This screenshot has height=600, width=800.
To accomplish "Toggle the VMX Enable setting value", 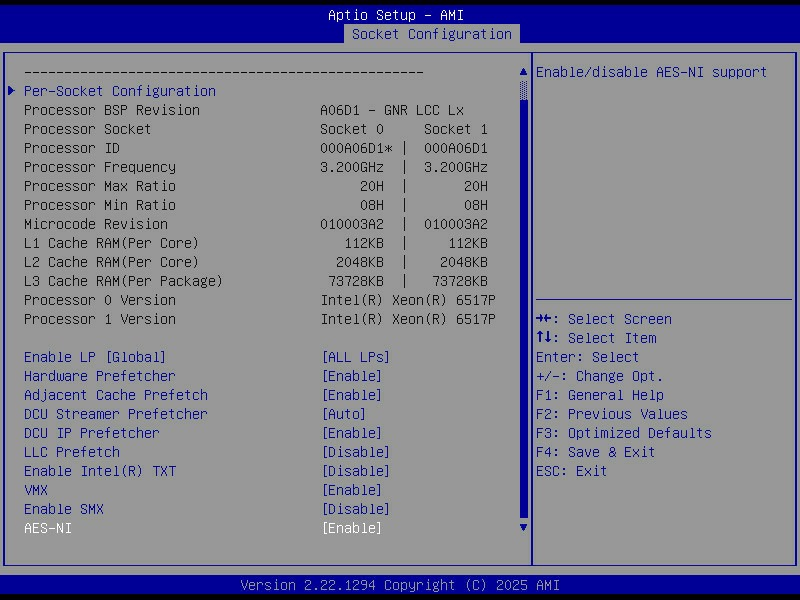I will coord(351,490).
